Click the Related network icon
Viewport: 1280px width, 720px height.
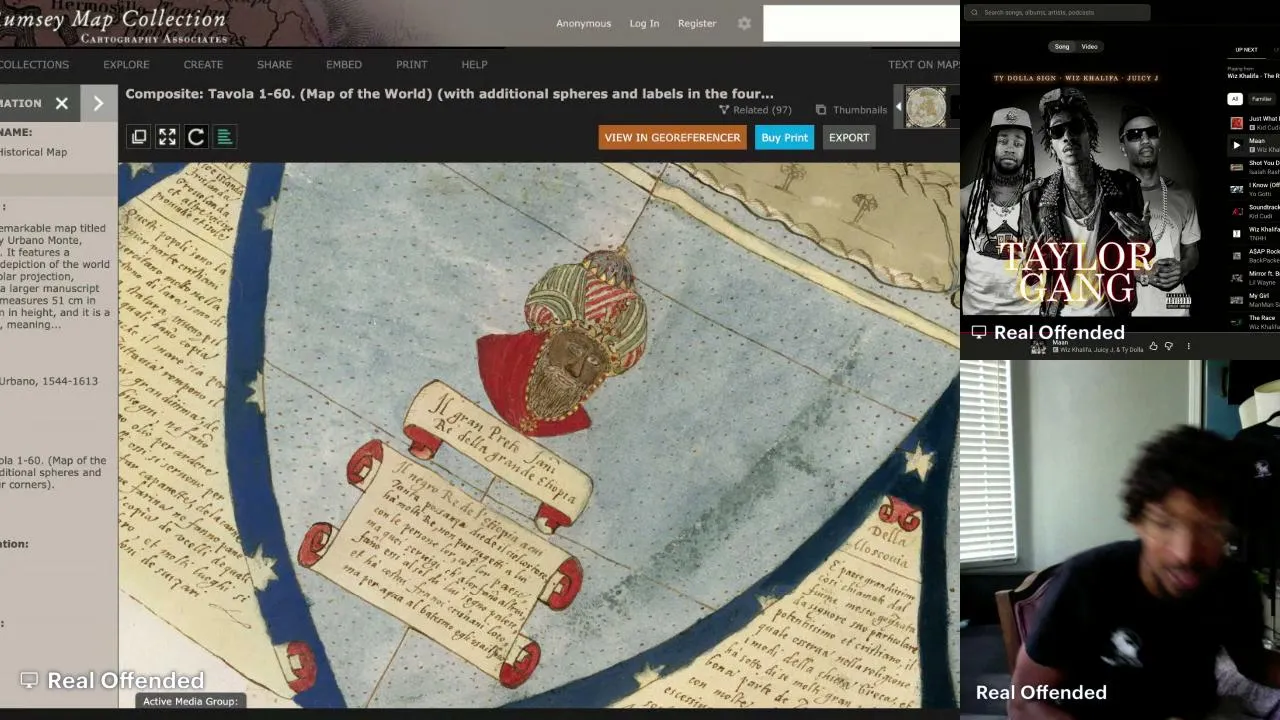pos(724,110)
